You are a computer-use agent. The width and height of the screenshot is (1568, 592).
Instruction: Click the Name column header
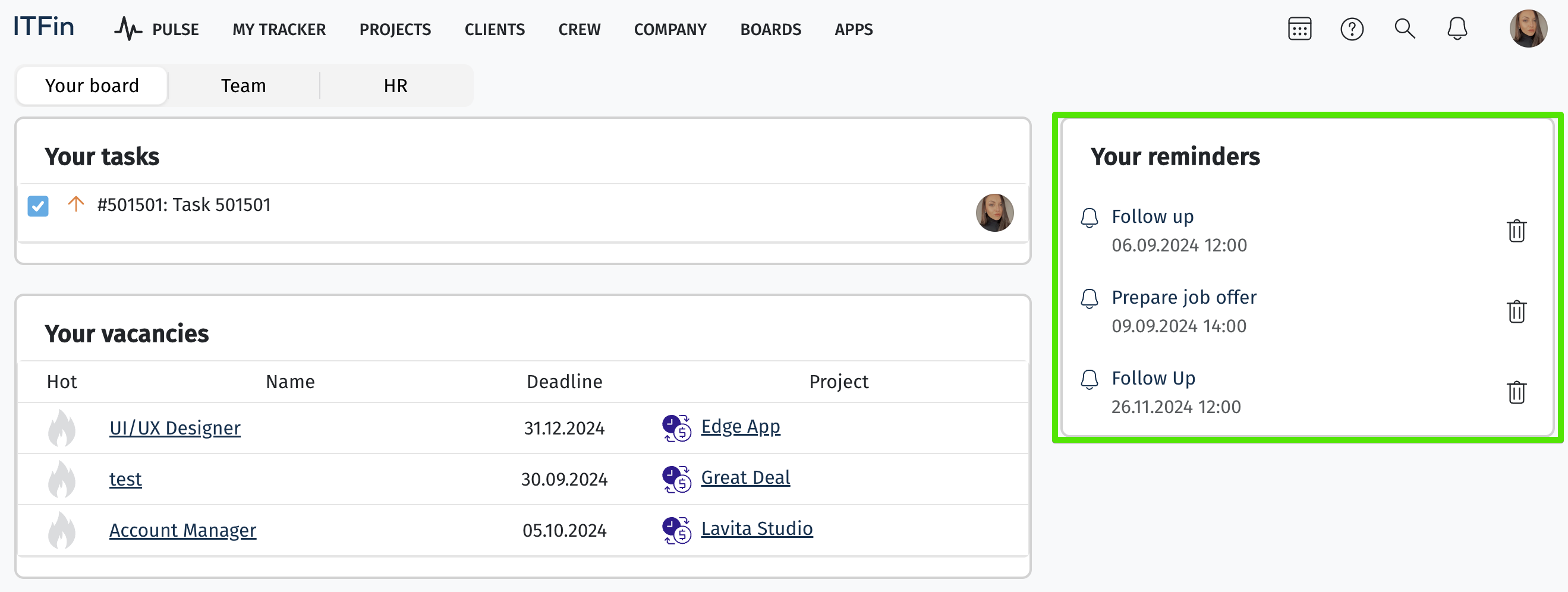(290, 382)
